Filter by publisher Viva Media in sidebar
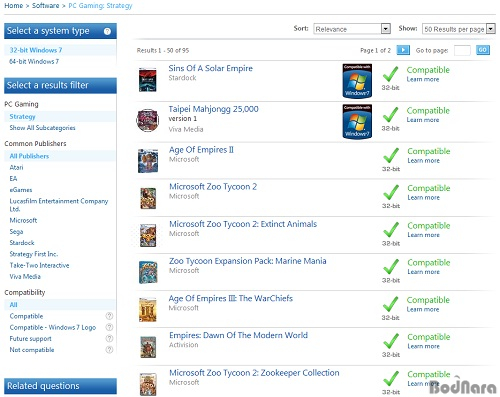This screenshot has height=397, width=500. point(25,276)
